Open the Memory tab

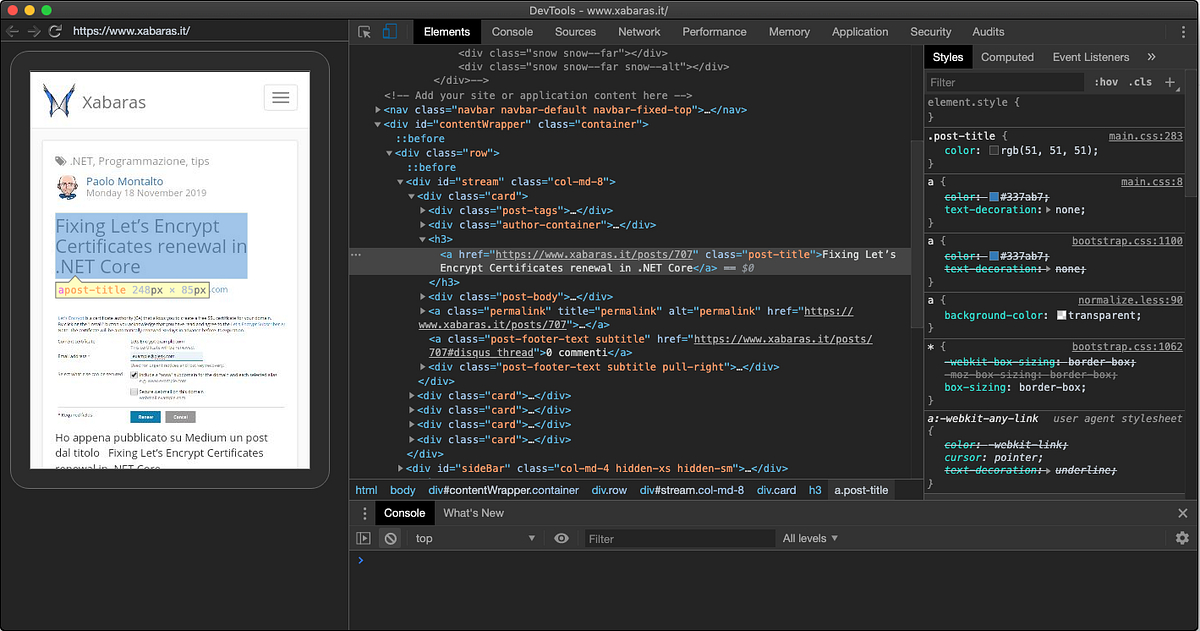pyautogui.click(x=789, y=32)
